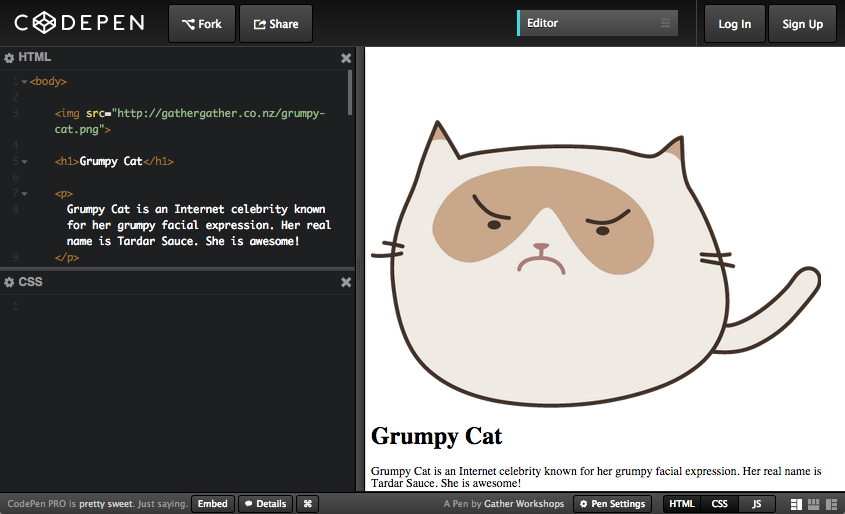Click the grumpy cat preview image

595,263
